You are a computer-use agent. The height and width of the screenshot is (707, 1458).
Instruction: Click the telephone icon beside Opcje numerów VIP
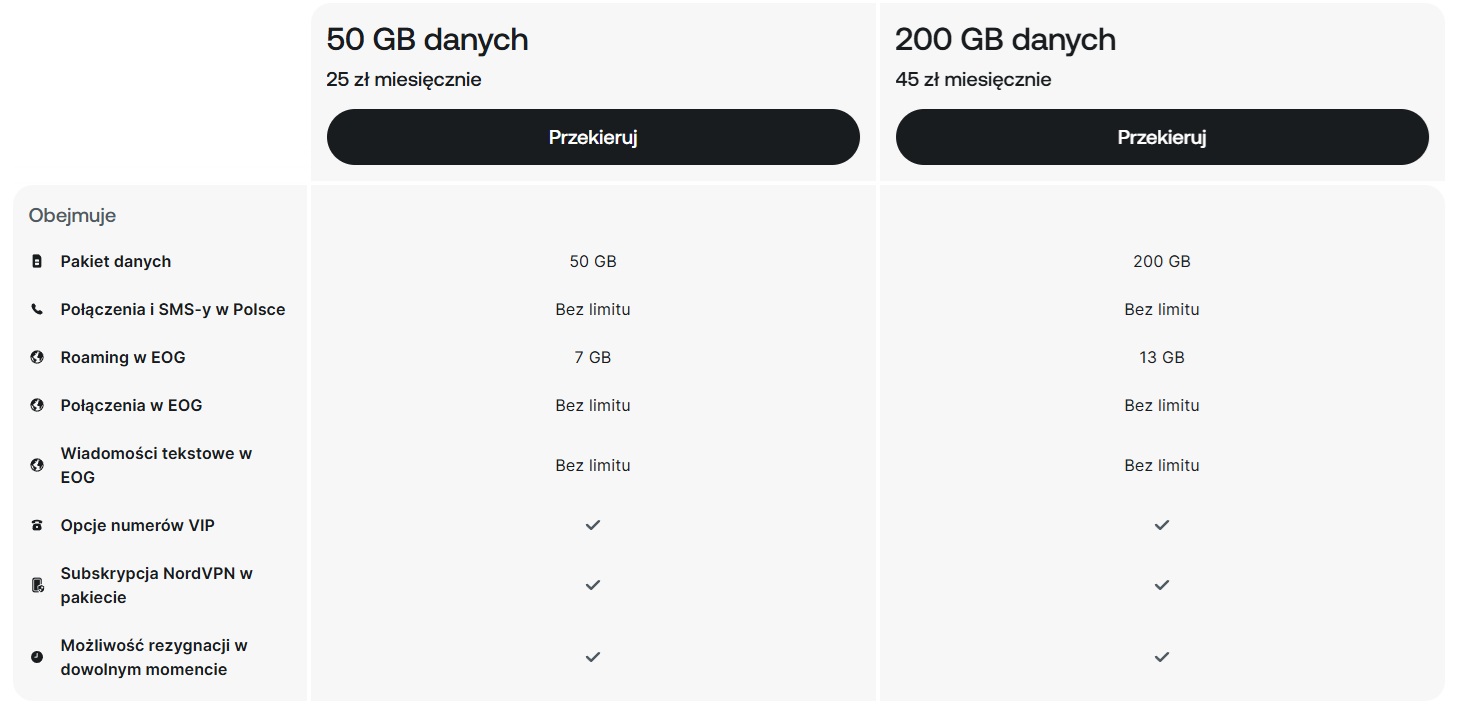click(x=37, y=526)
